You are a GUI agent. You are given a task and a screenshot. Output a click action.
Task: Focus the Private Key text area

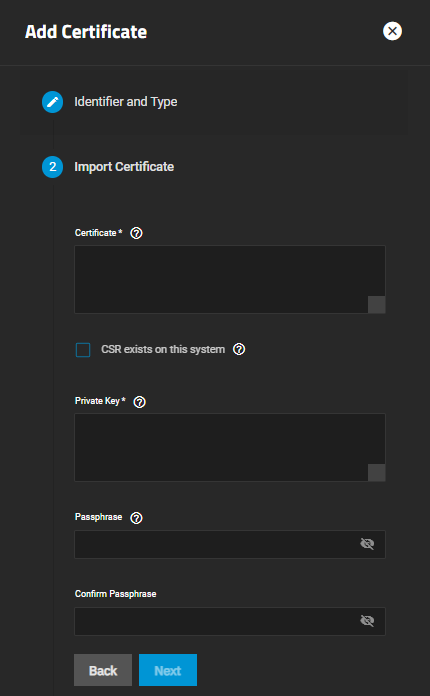coord(230,447)
